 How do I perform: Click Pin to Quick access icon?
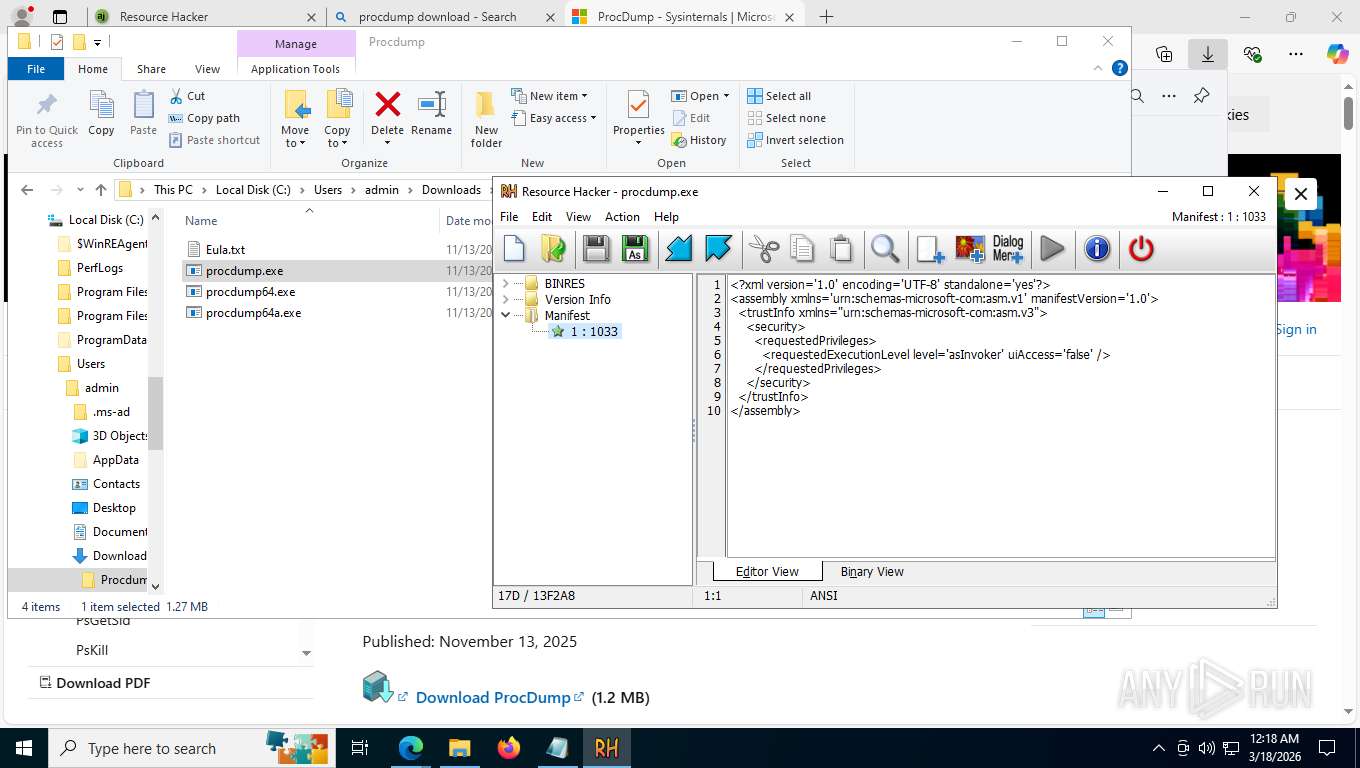(x=47, y=104)
